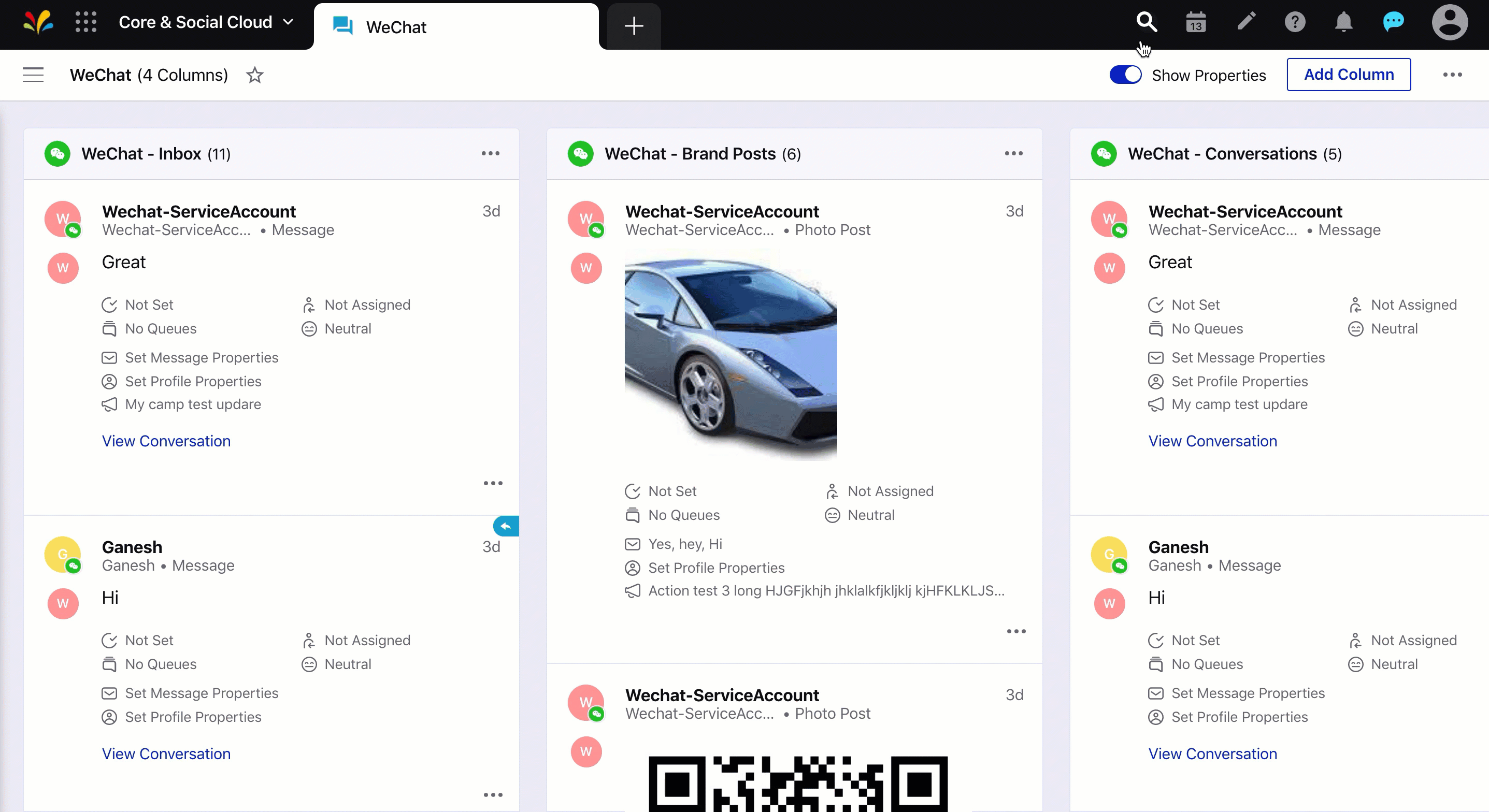Viewport: 1489px width, 812px height.
Task: Open options menu for Ganesh message in Inbox
Action: 493,795
